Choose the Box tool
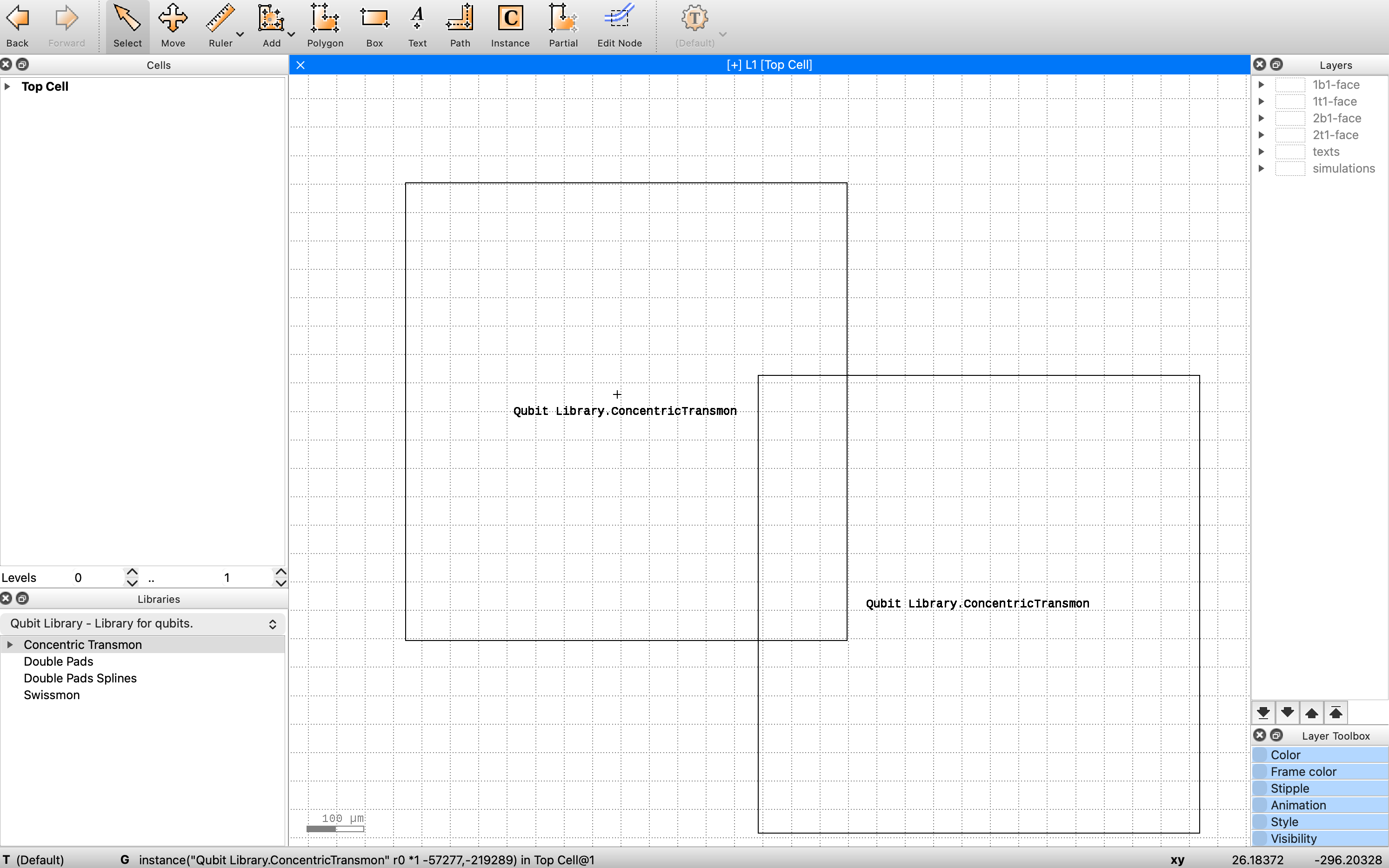Image resolution: width=1389 pixels, height=868 pixels. tap(374, 26)
